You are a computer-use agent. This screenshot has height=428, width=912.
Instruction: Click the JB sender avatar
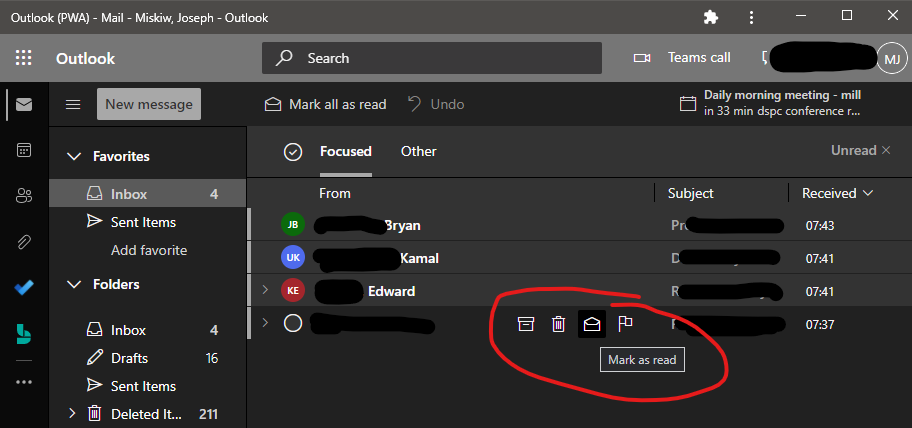coord(293,225)
